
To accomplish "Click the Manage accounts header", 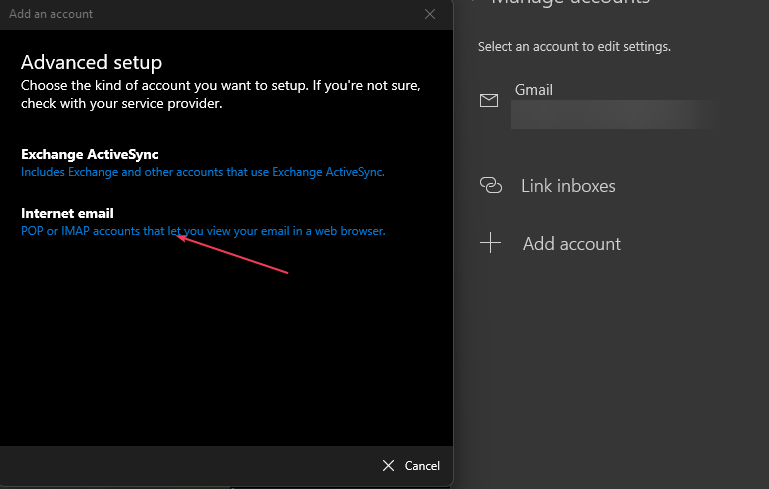I will [x=570, y=3].
